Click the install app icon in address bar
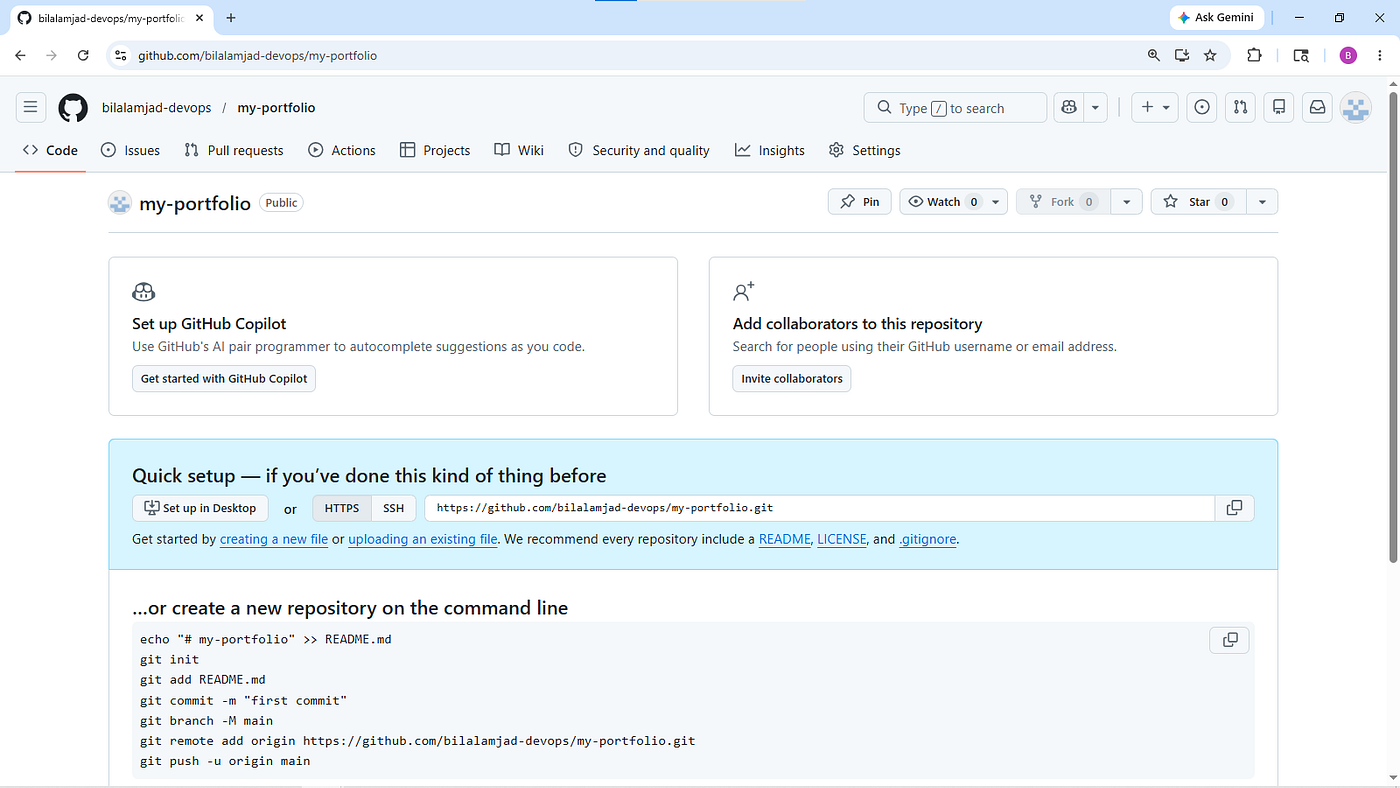This screenshot has height=788, width=1400. 1182,55
